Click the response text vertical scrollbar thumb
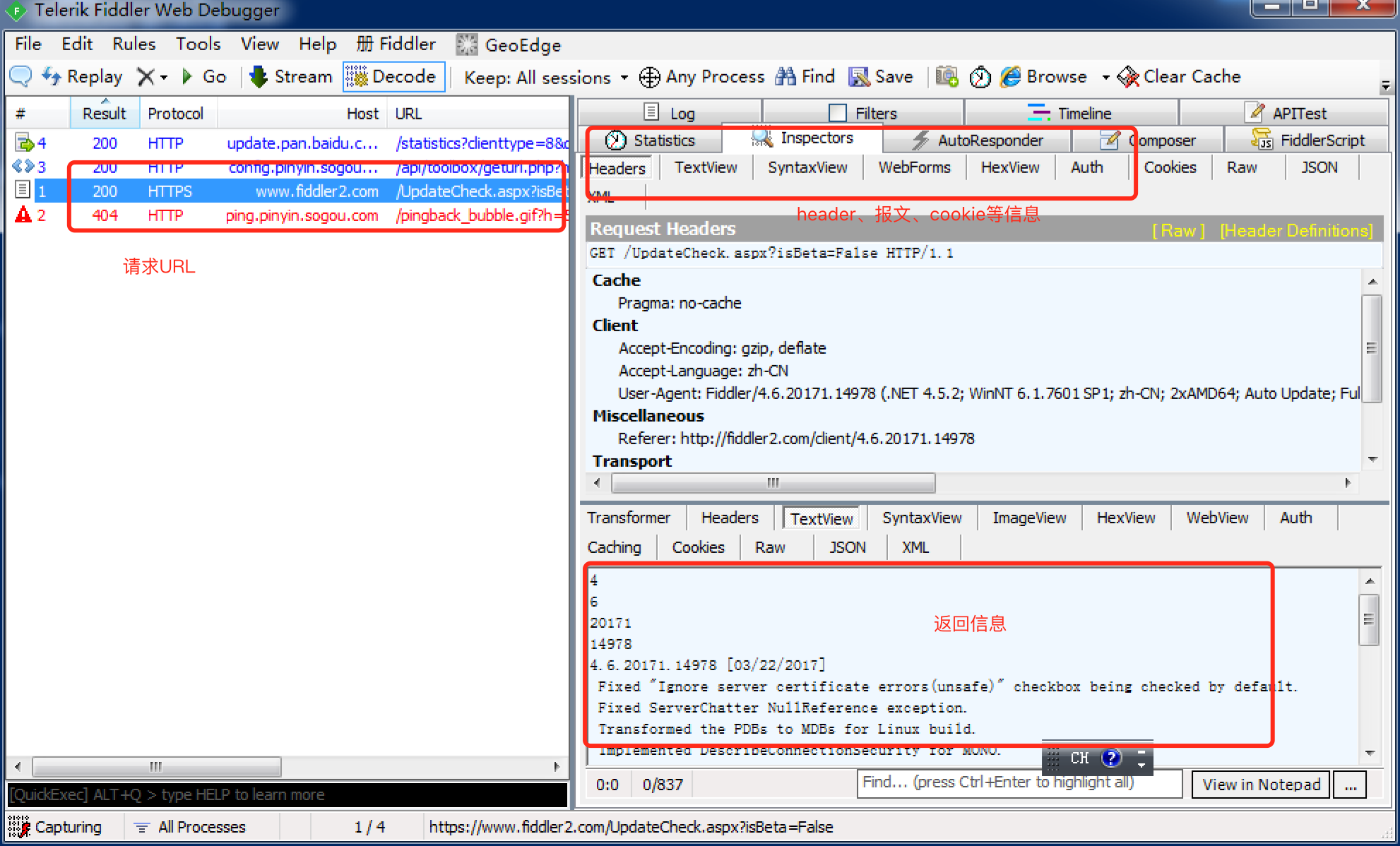 [1369, 619]
